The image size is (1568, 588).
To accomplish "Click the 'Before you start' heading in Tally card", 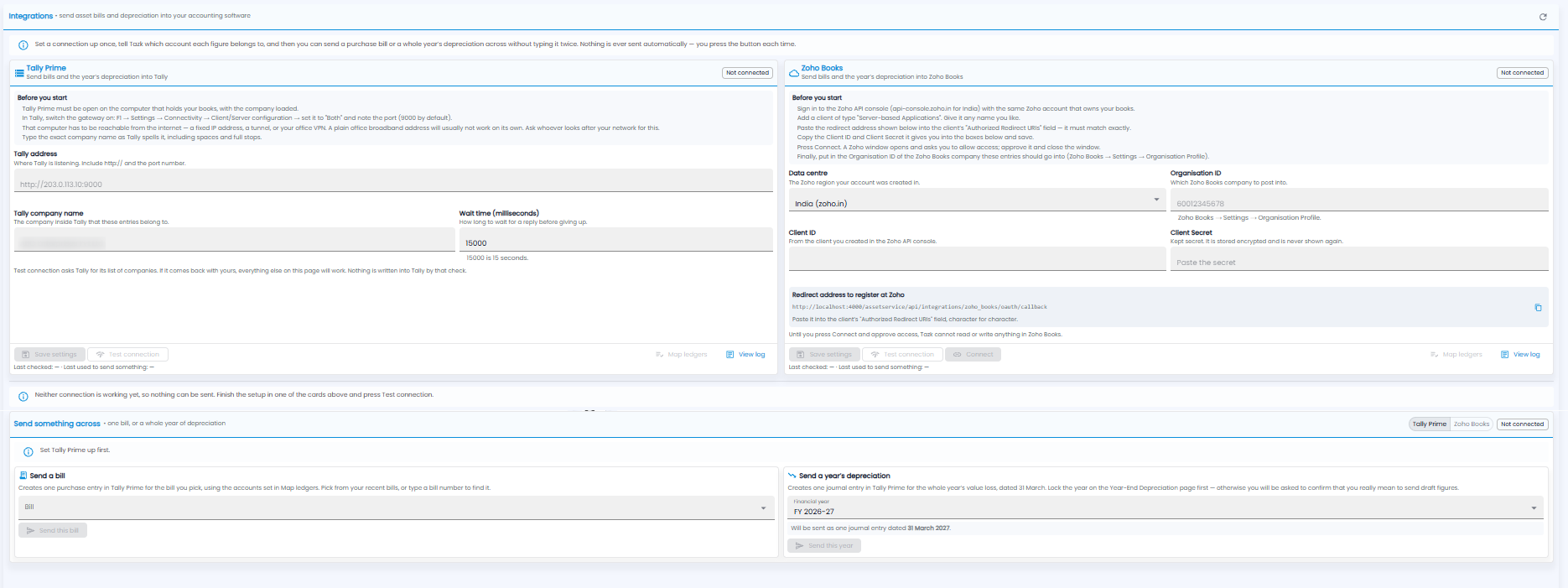I will coord(42,98).
